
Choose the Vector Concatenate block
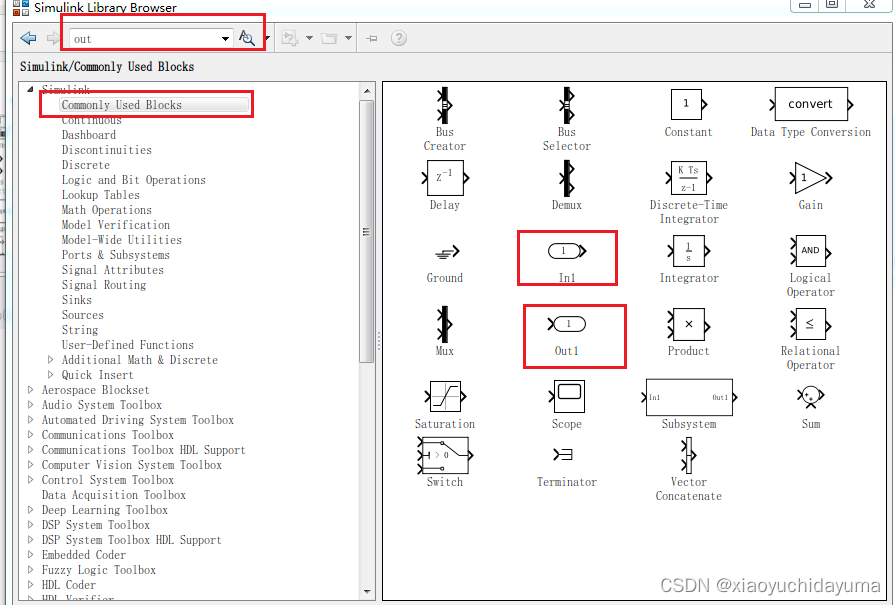click(688, 455)
